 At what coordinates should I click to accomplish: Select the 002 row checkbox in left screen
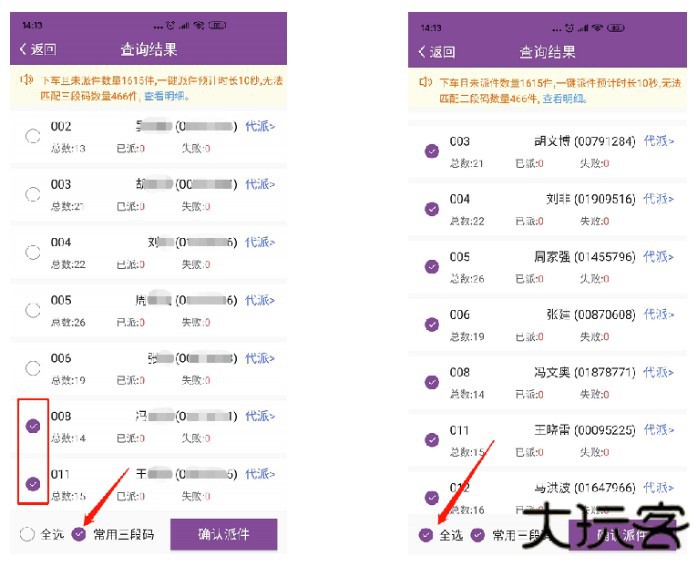click(33, 136)
